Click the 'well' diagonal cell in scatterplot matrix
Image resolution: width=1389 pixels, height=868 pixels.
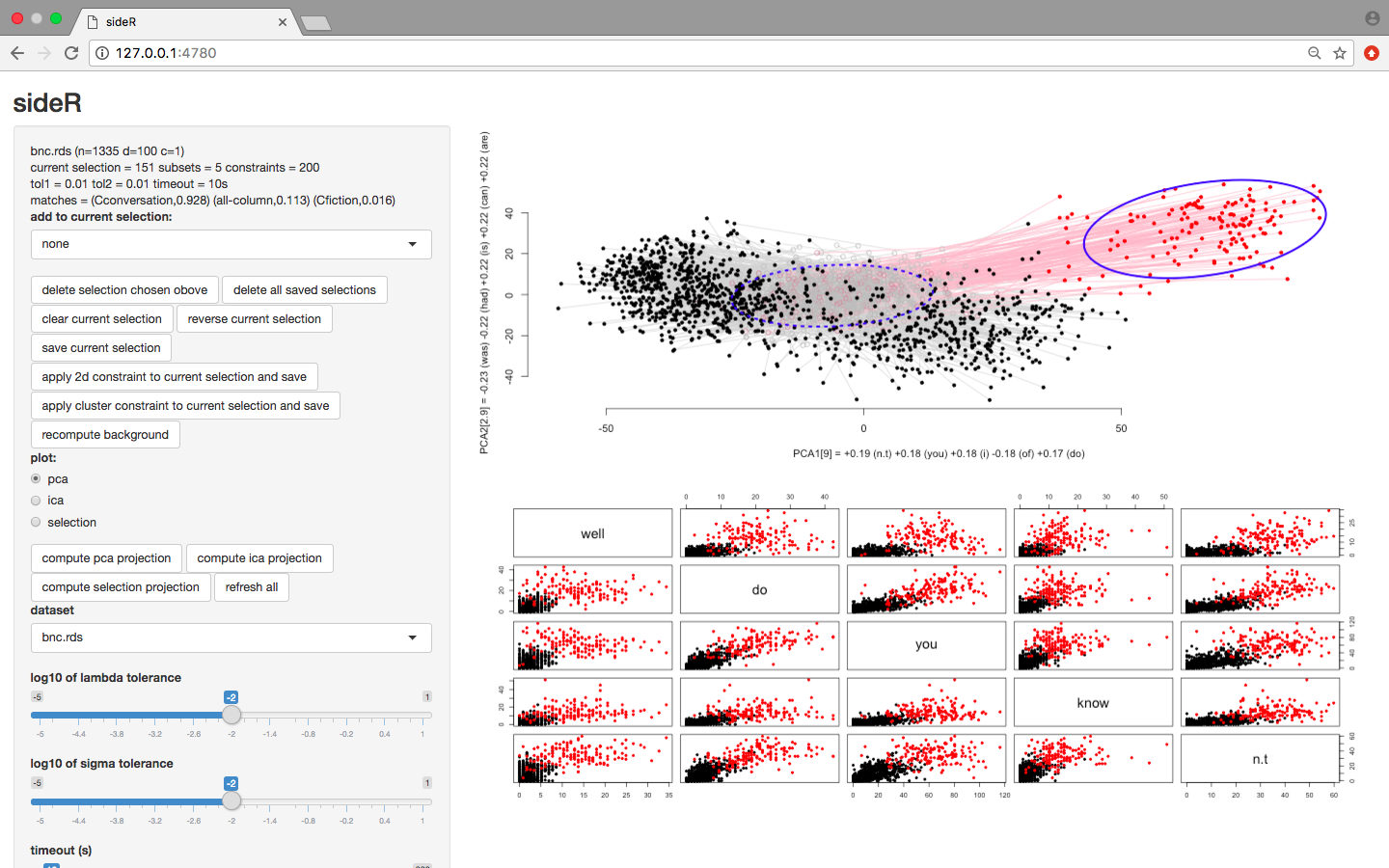point(592,533)
